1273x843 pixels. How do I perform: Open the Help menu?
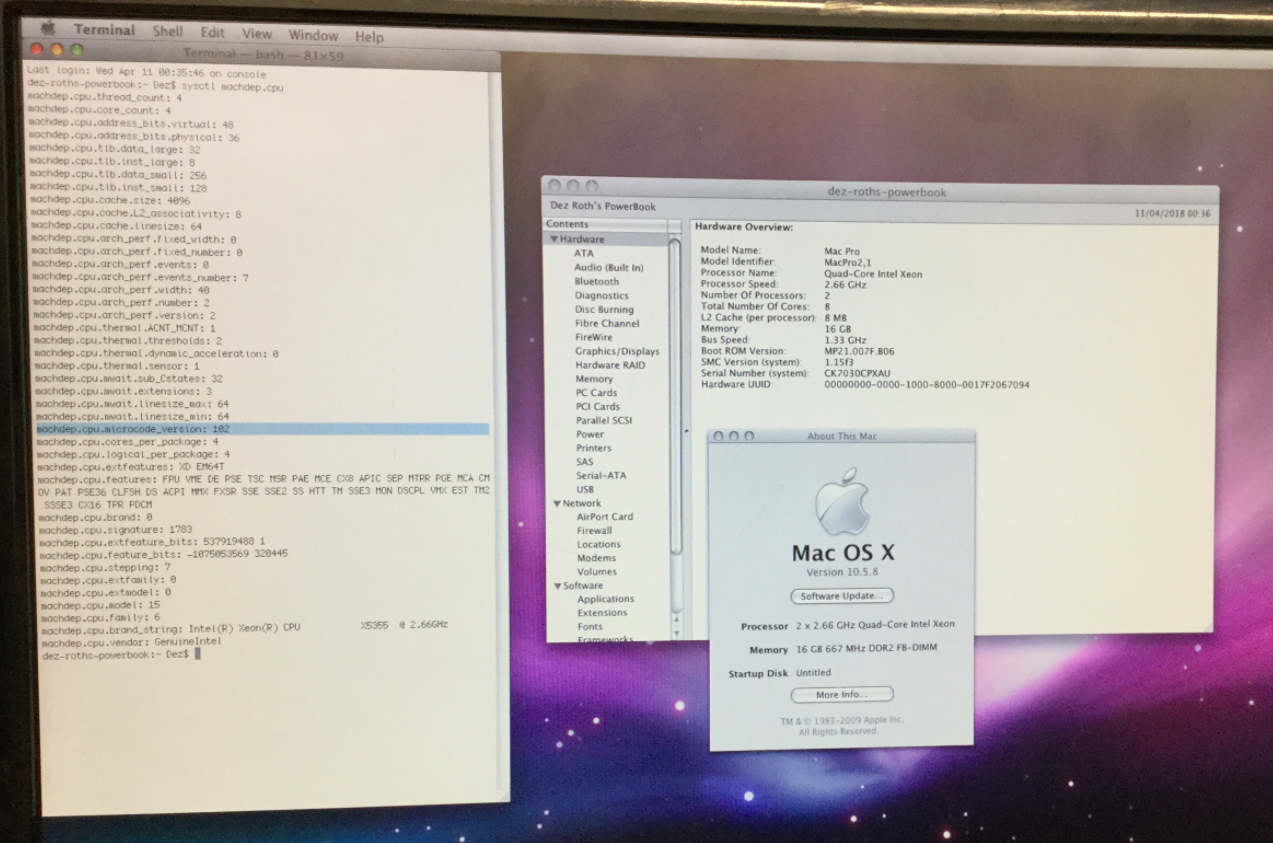coord(369,37)
